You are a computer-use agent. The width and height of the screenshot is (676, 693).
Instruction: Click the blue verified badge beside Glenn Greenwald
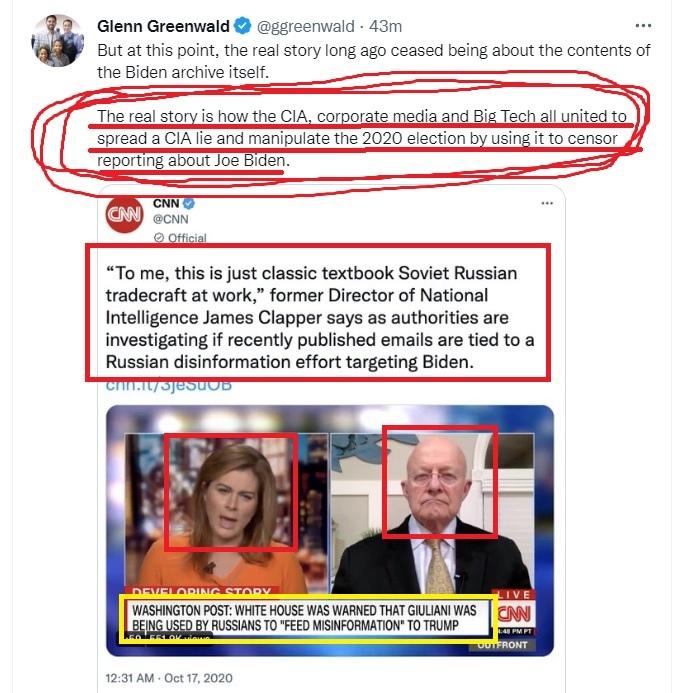(242, 26)
